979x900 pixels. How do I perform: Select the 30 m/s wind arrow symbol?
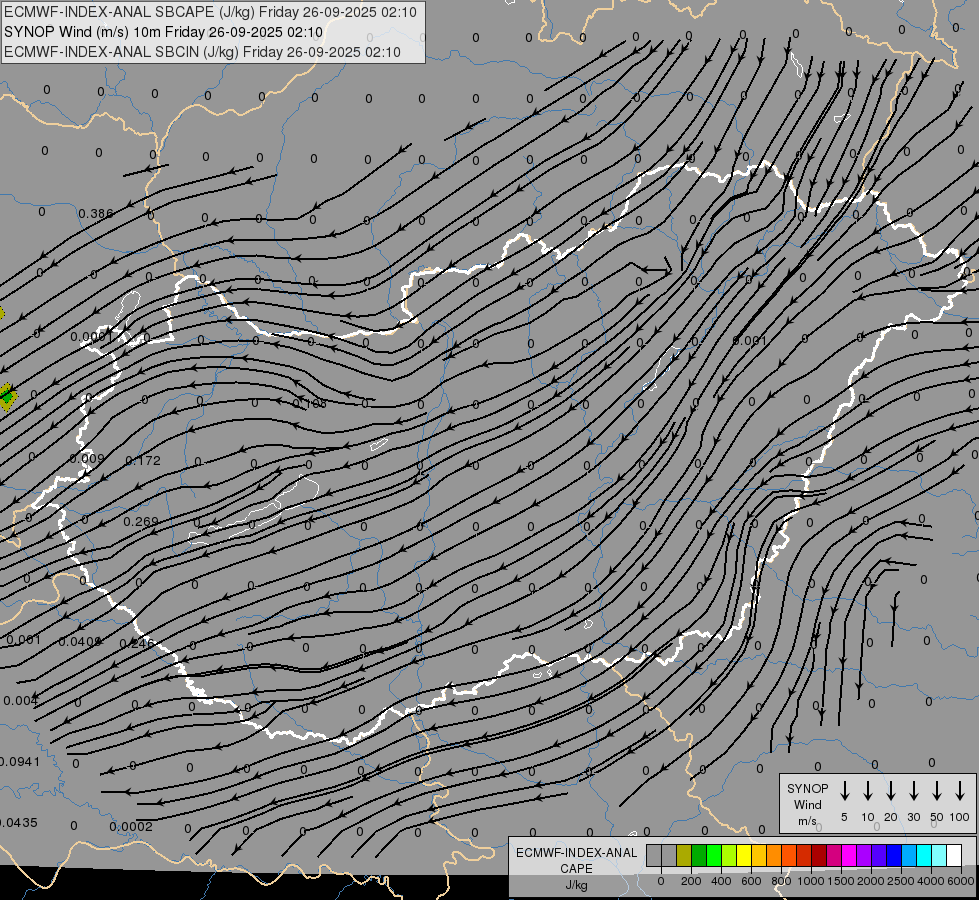click(x=914, y=791)
